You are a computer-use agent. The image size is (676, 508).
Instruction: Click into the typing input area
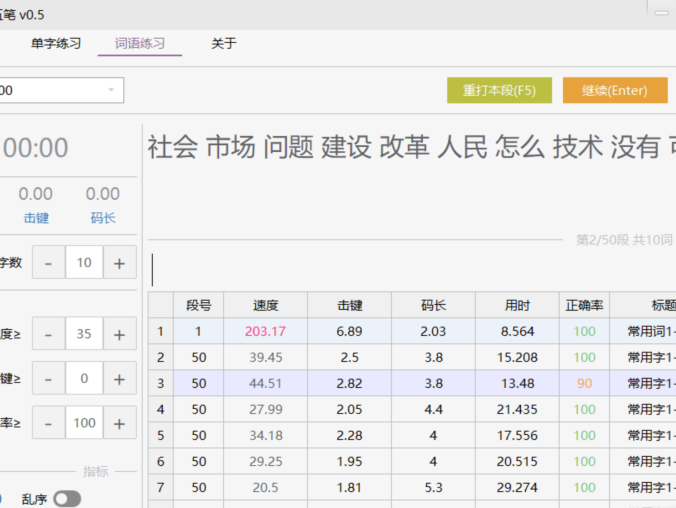[x=410, y=270]
